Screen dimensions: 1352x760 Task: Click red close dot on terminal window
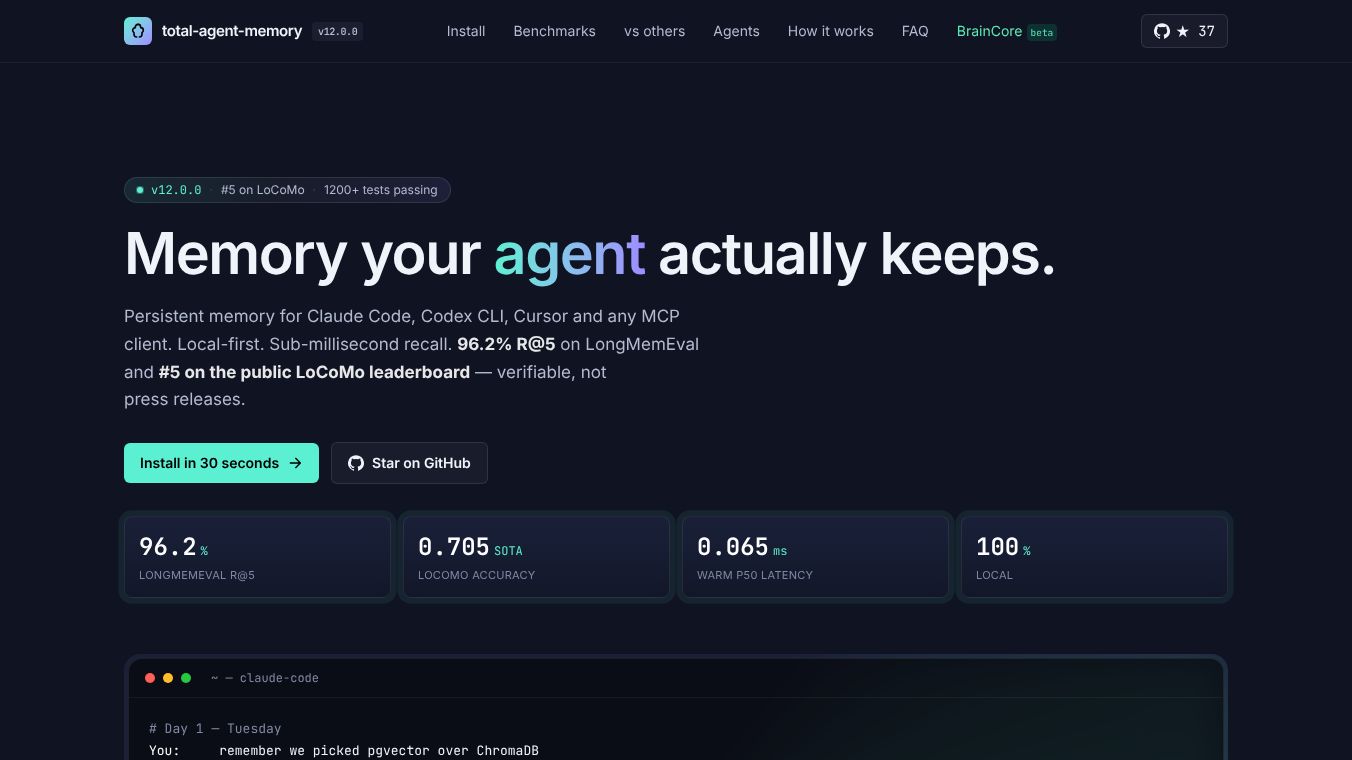click(150, 678)
